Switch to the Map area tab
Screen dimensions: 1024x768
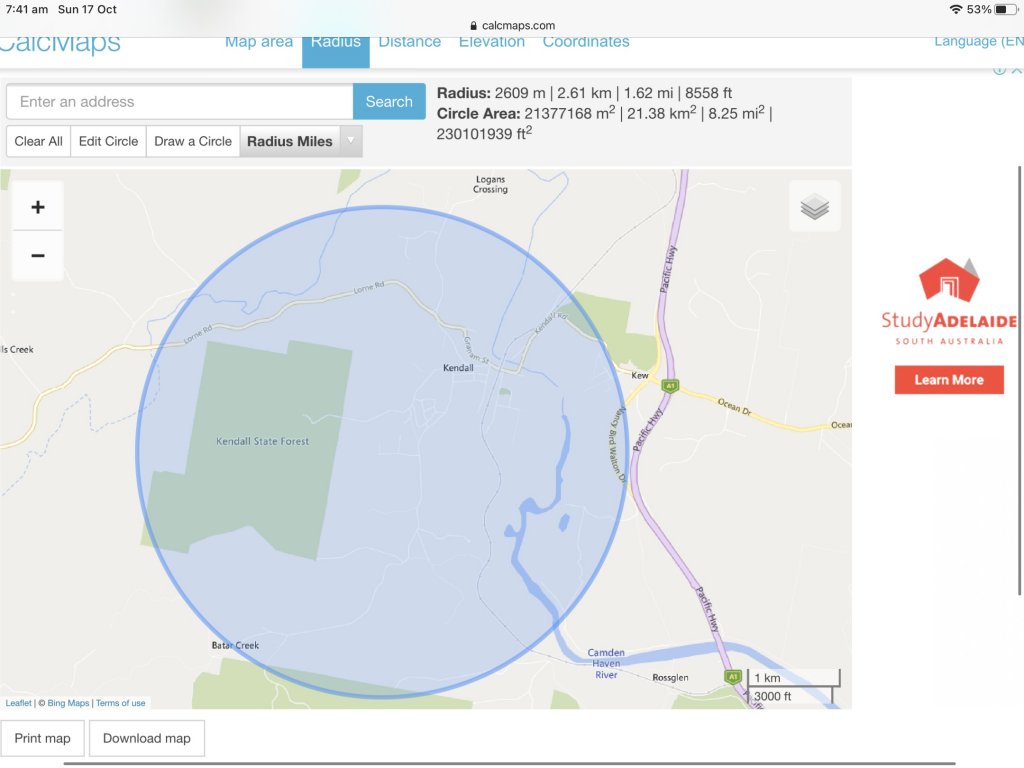coord(259,42)
